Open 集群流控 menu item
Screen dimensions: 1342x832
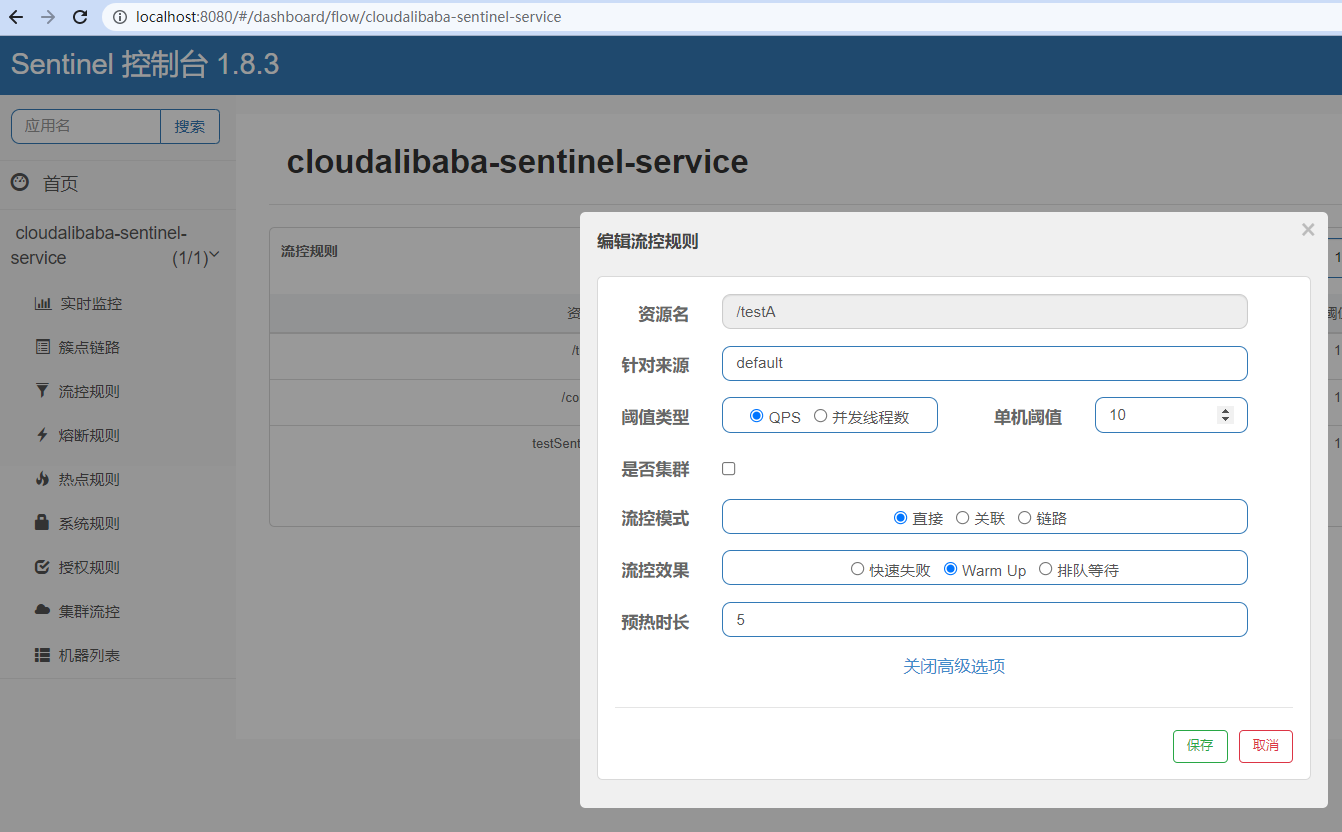[89, 611]
